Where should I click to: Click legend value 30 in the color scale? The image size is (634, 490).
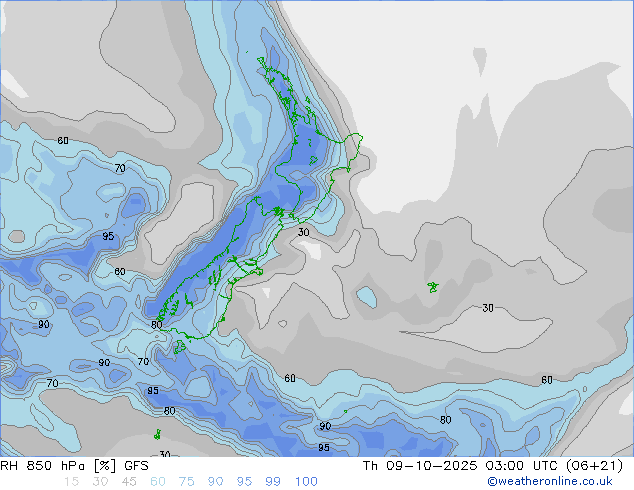pos(100,482)
